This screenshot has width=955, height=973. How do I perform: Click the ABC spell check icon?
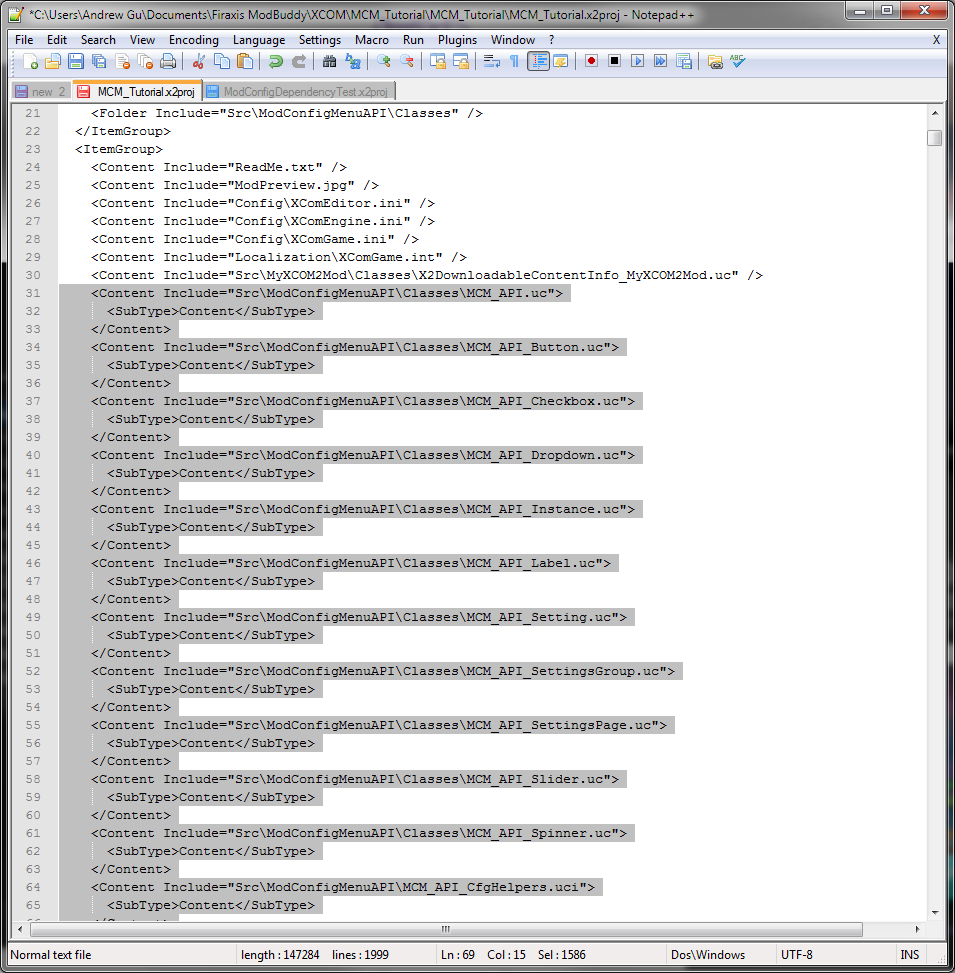(738, 61)
